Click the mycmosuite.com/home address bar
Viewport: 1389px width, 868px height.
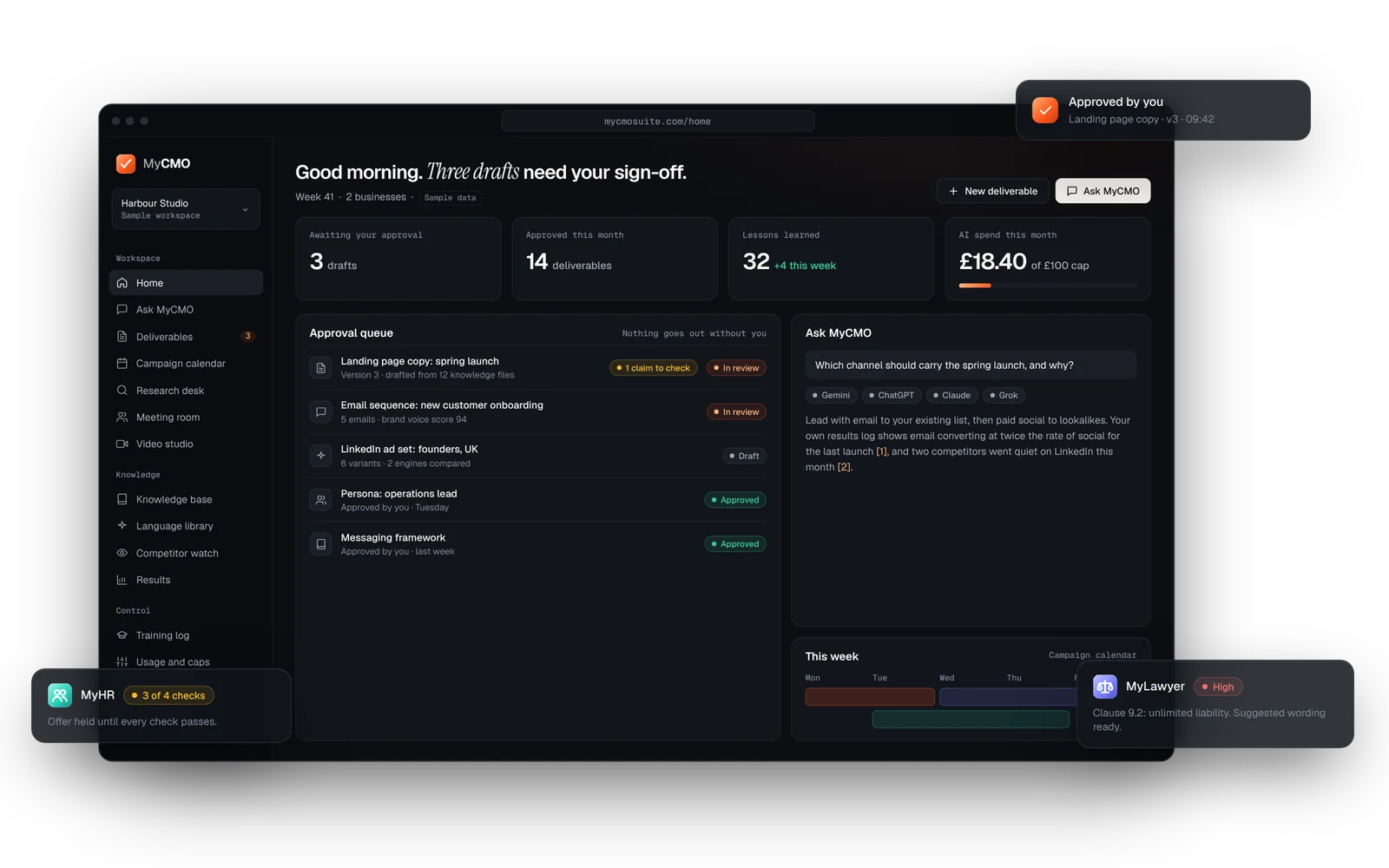tap(658, 122)
